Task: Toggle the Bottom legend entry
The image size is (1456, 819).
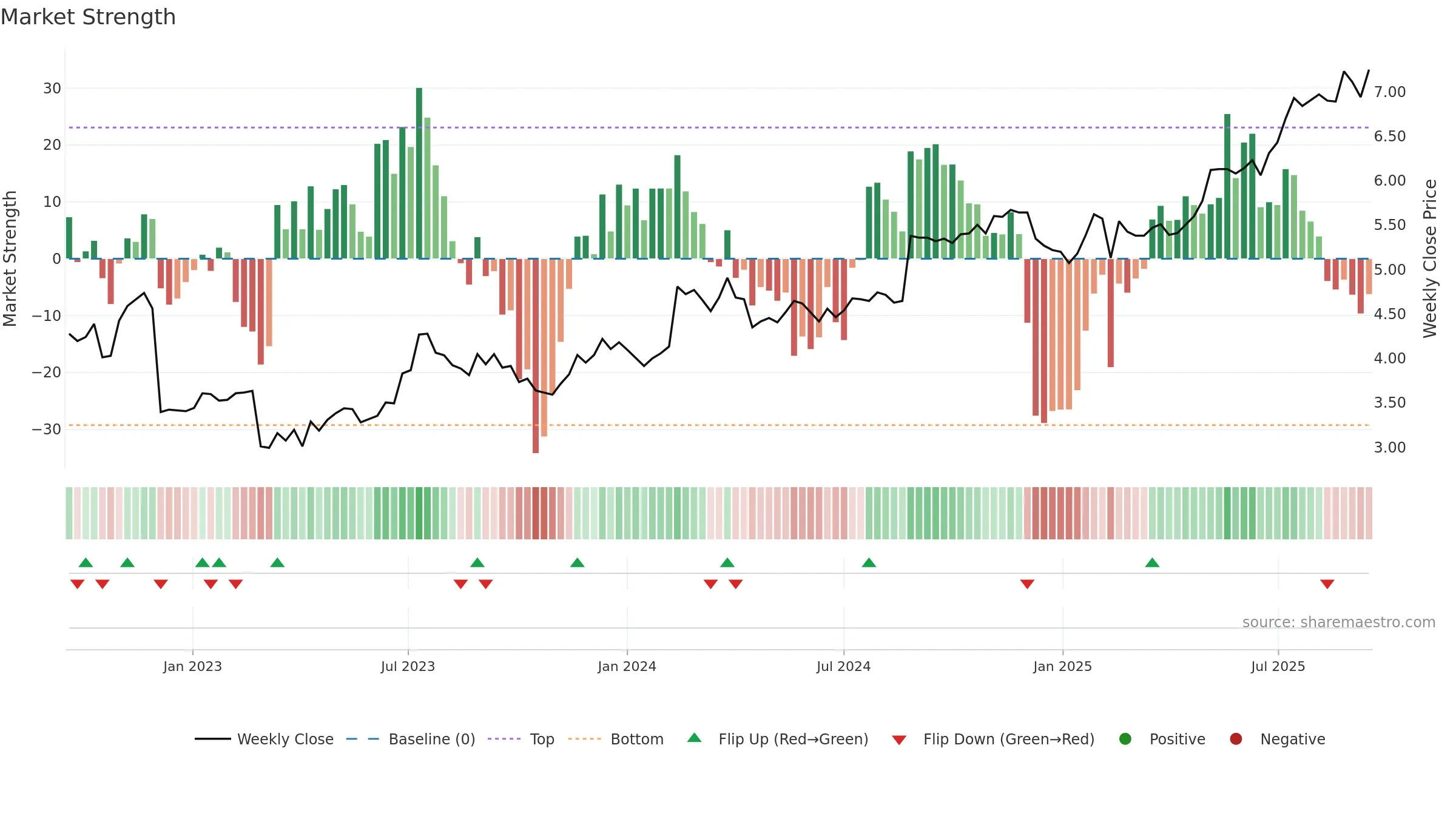Action: pos(616,739)
